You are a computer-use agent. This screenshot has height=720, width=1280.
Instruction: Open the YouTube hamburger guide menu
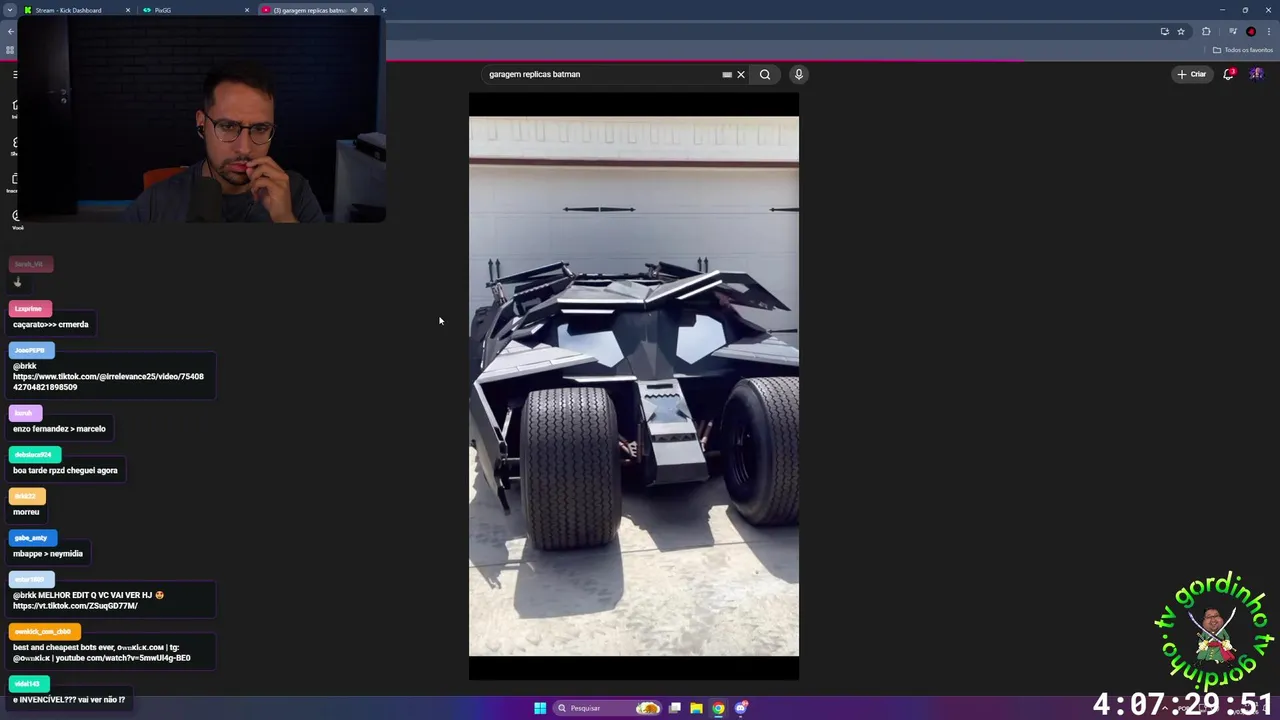[x=15, y=74]
